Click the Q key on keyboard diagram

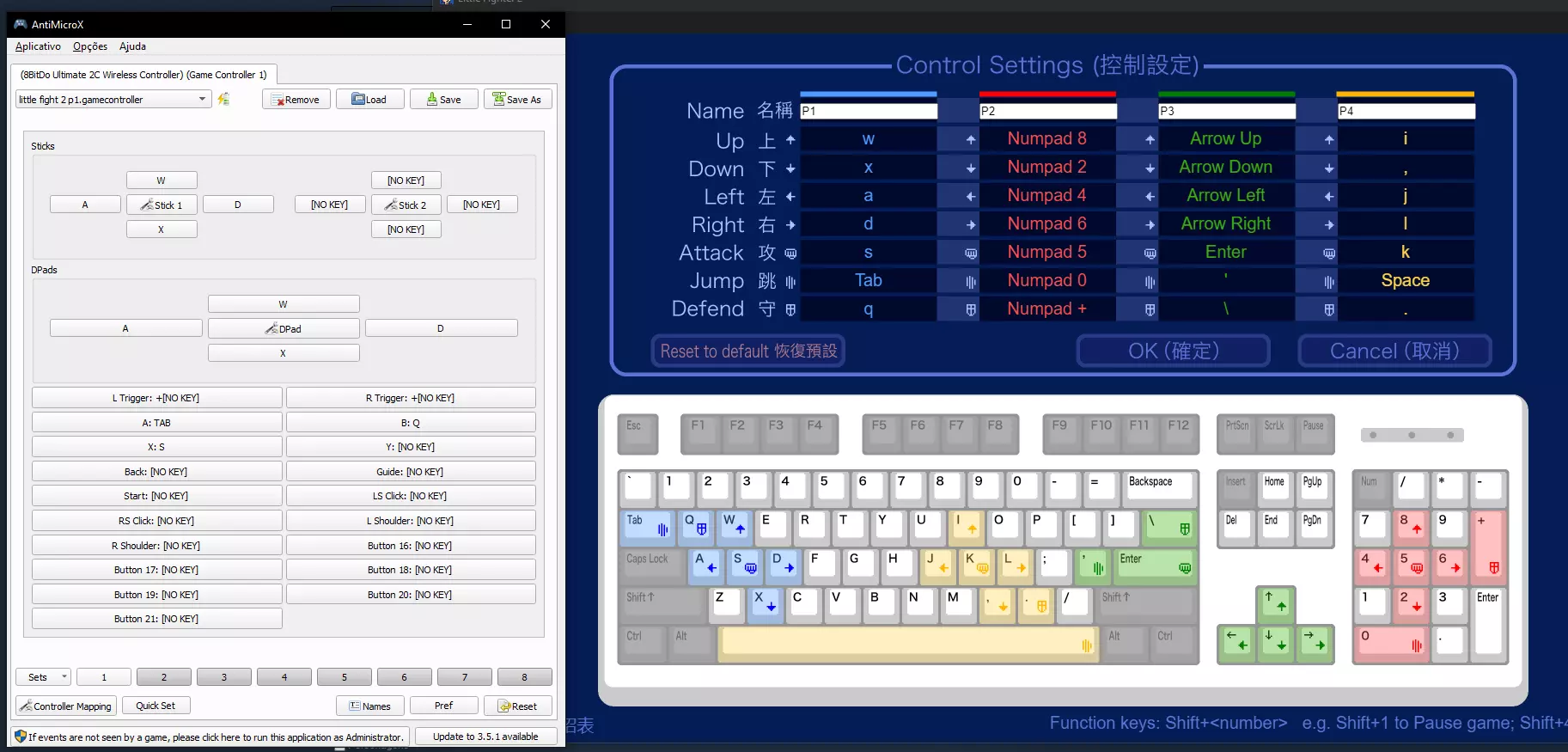(x=695, y=528)
